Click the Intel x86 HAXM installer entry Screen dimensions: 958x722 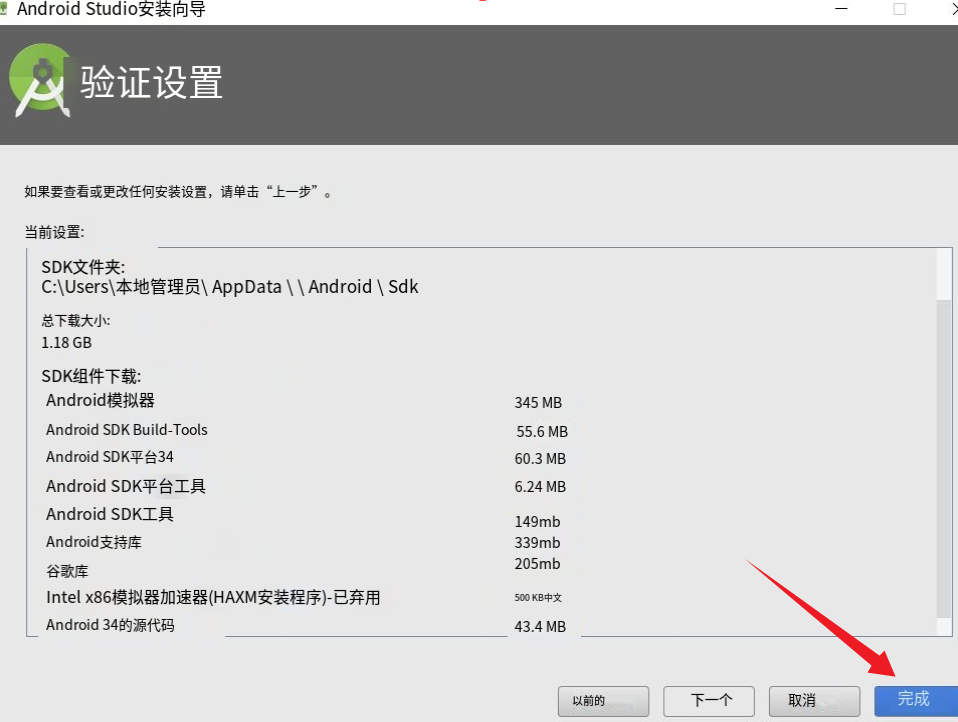coord(213,597)
